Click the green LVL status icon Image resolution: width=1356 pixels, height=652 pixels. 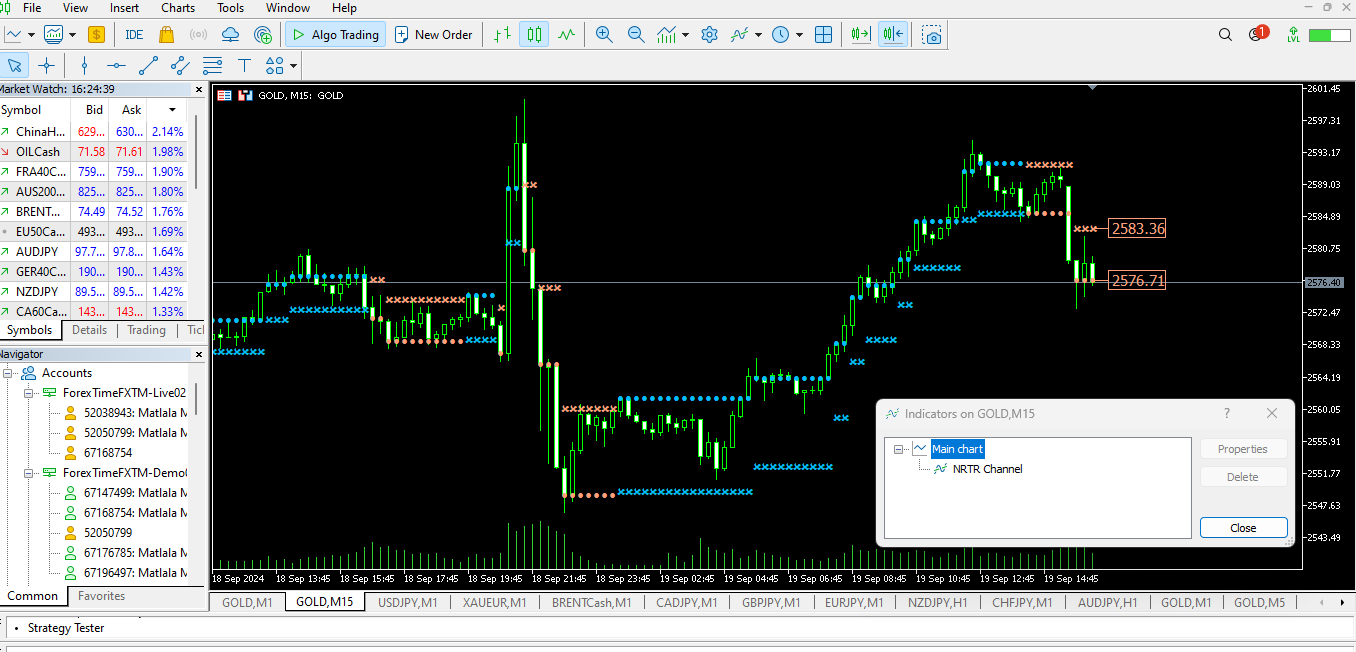pyautogui.click(x=1294, y=35)
